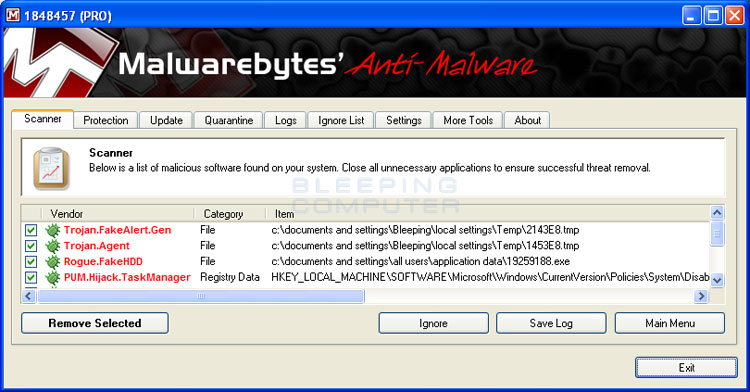
Task: Switch to the Scanner tab
Action: 43,119
